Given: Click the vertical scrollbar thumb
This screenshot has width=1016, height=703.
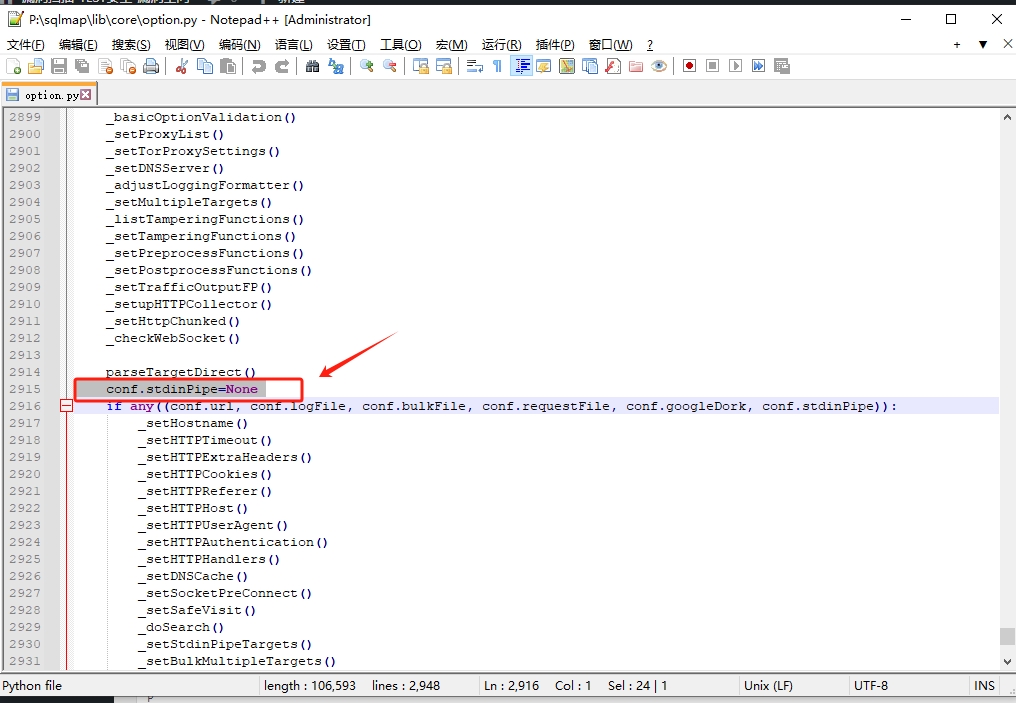Looking at the screenshot, I should click(x=1007, y=636).
